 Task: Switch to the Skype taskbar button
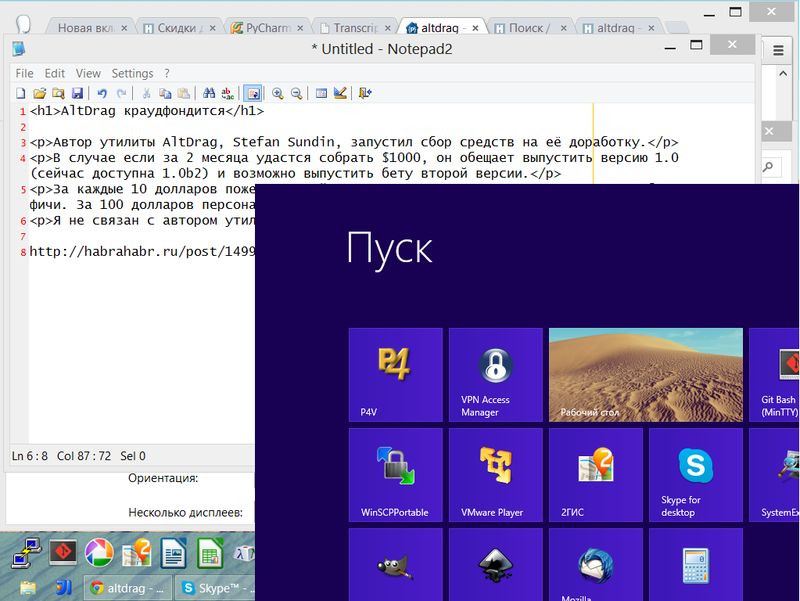point(215,588)
